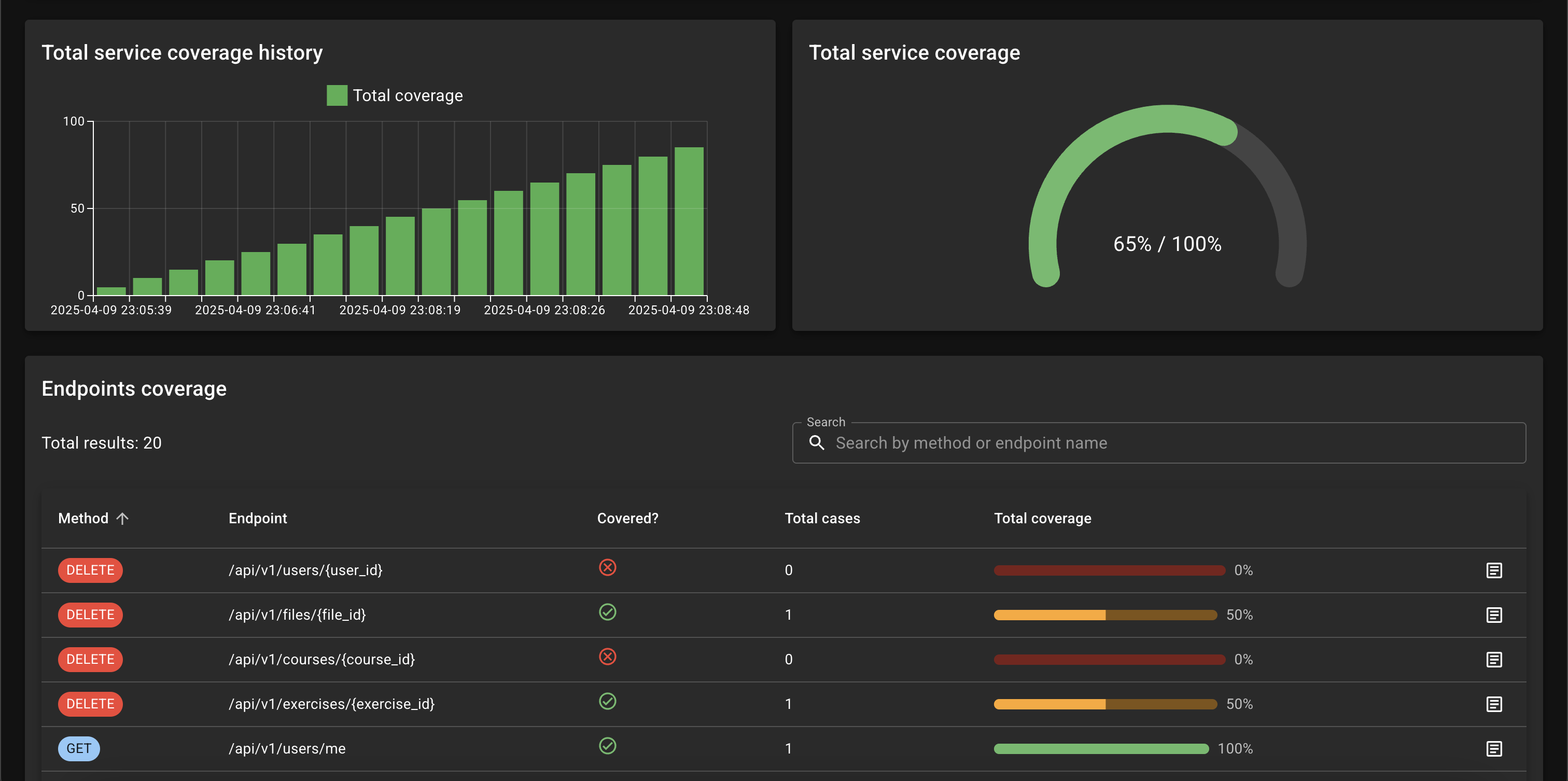
Task: Click the 2025-04-09 23:08:19 axis label
Action: click(399, 311)
